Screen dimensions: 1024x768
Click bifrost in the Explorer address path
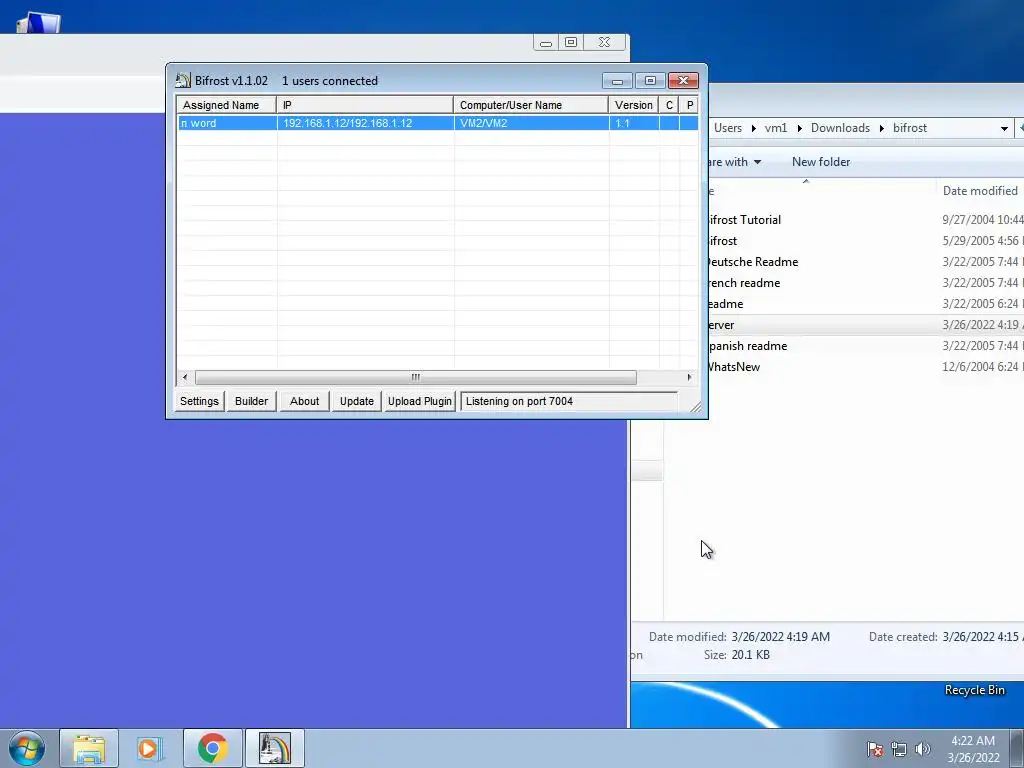910,128
